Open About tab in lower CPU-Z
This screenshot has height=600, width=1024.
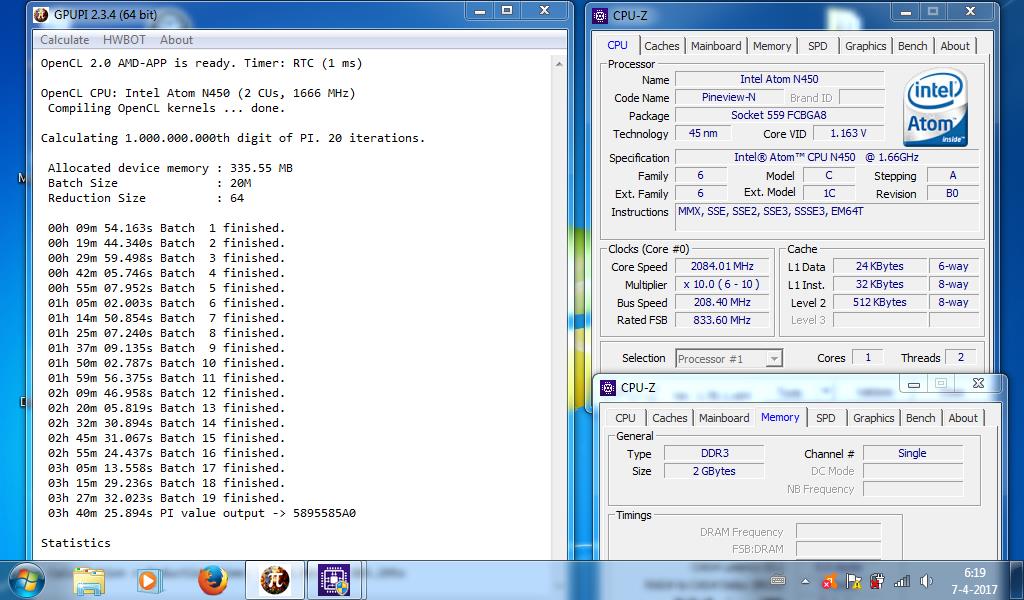[963, 418]
